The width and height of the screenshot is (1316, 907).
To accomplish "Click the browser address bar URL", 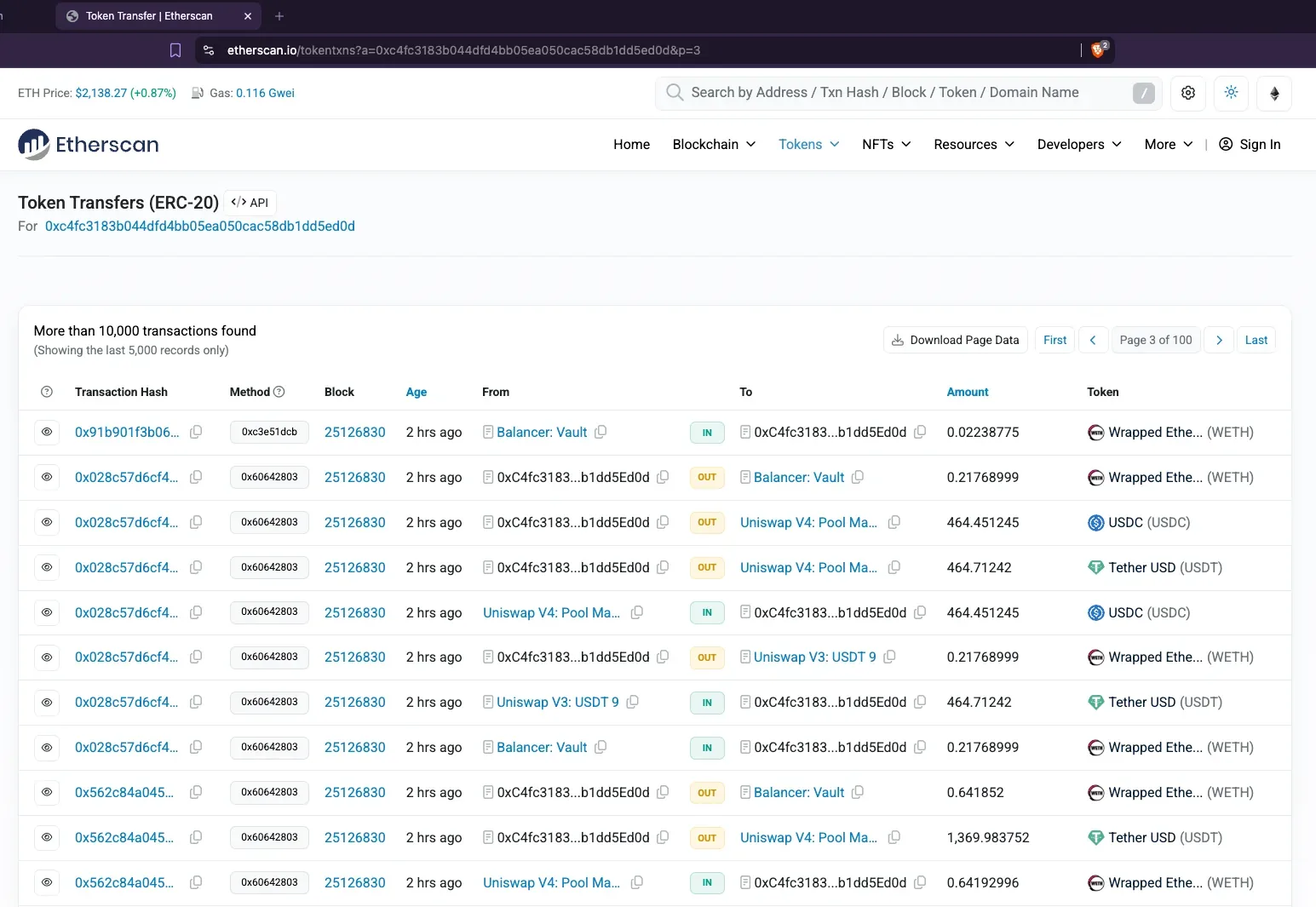I will (463, 50).
